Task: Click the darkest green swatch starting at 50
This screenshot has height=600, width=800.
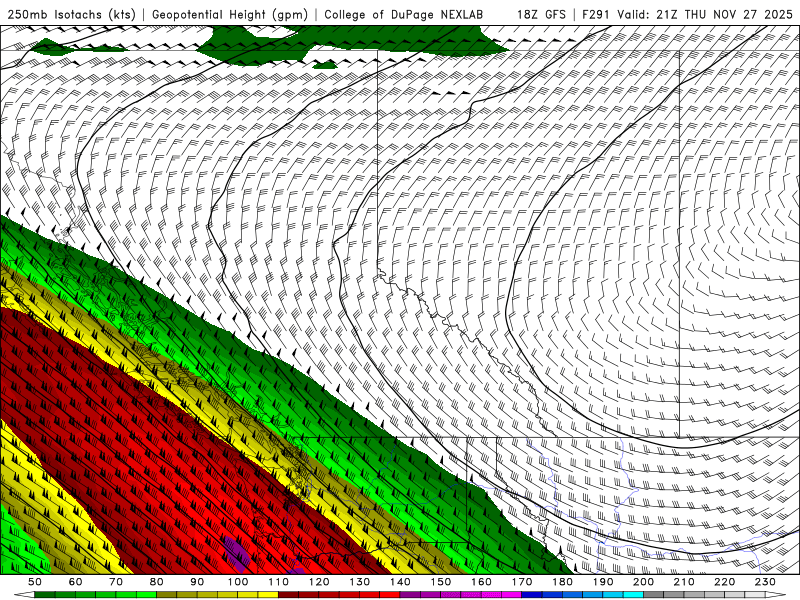Action: (45, 594)
